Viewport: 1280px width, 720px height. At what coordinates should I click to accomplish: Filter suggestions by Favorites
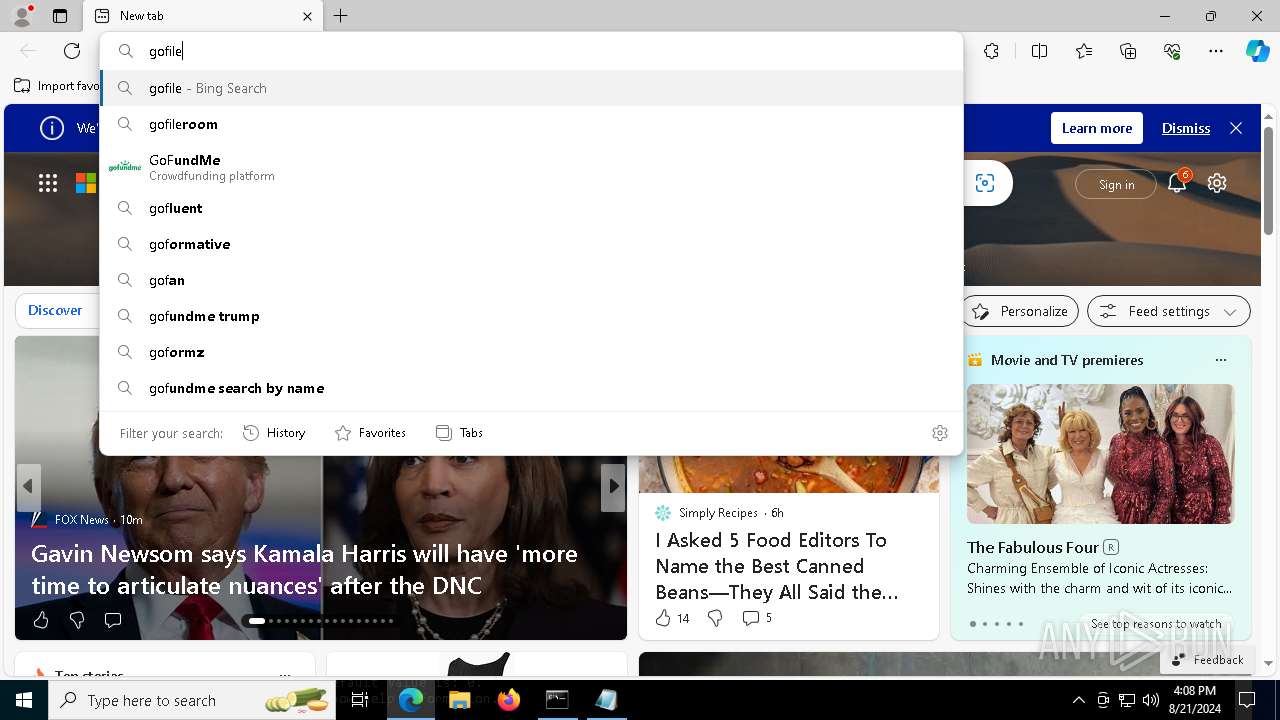coord(370,433)
